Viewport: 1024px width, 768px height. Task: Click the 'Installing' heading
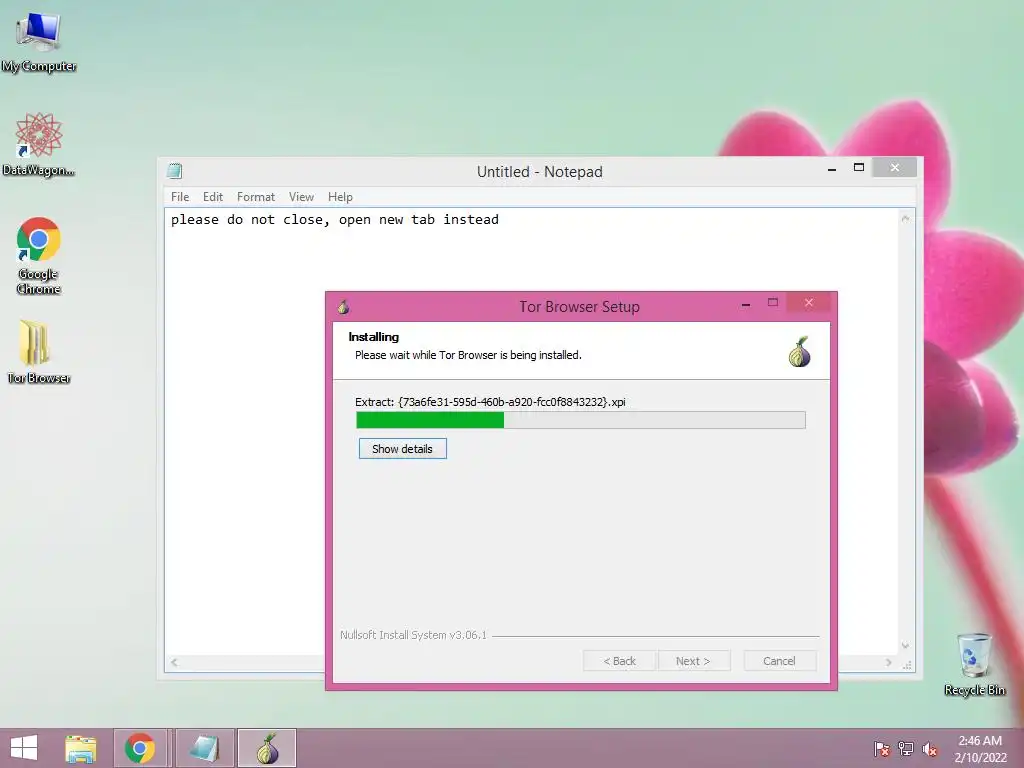tap(374, 337)
